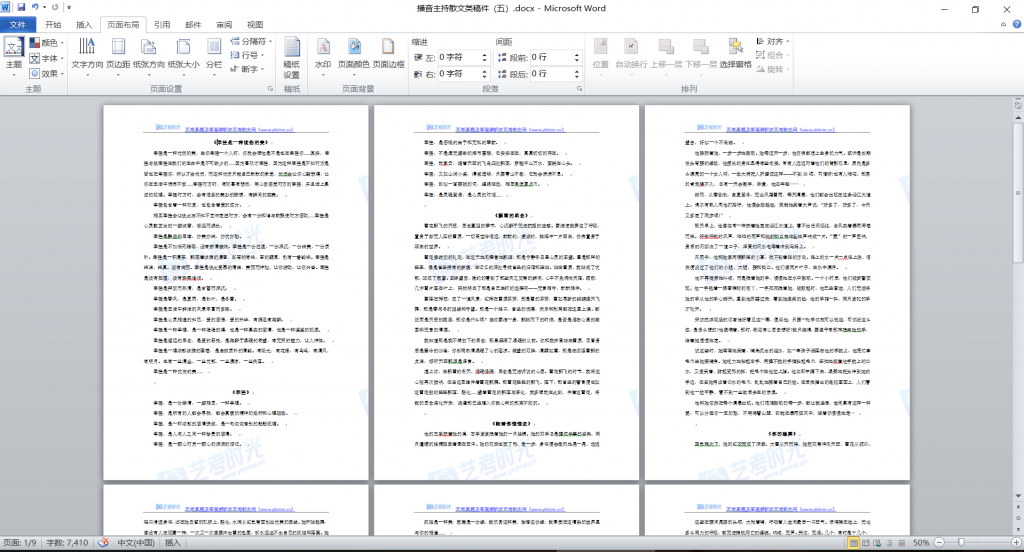Open the 文件 file tab
This screenshot has height=552, width=1024.
pyautogui.click(x=17, y=24)
